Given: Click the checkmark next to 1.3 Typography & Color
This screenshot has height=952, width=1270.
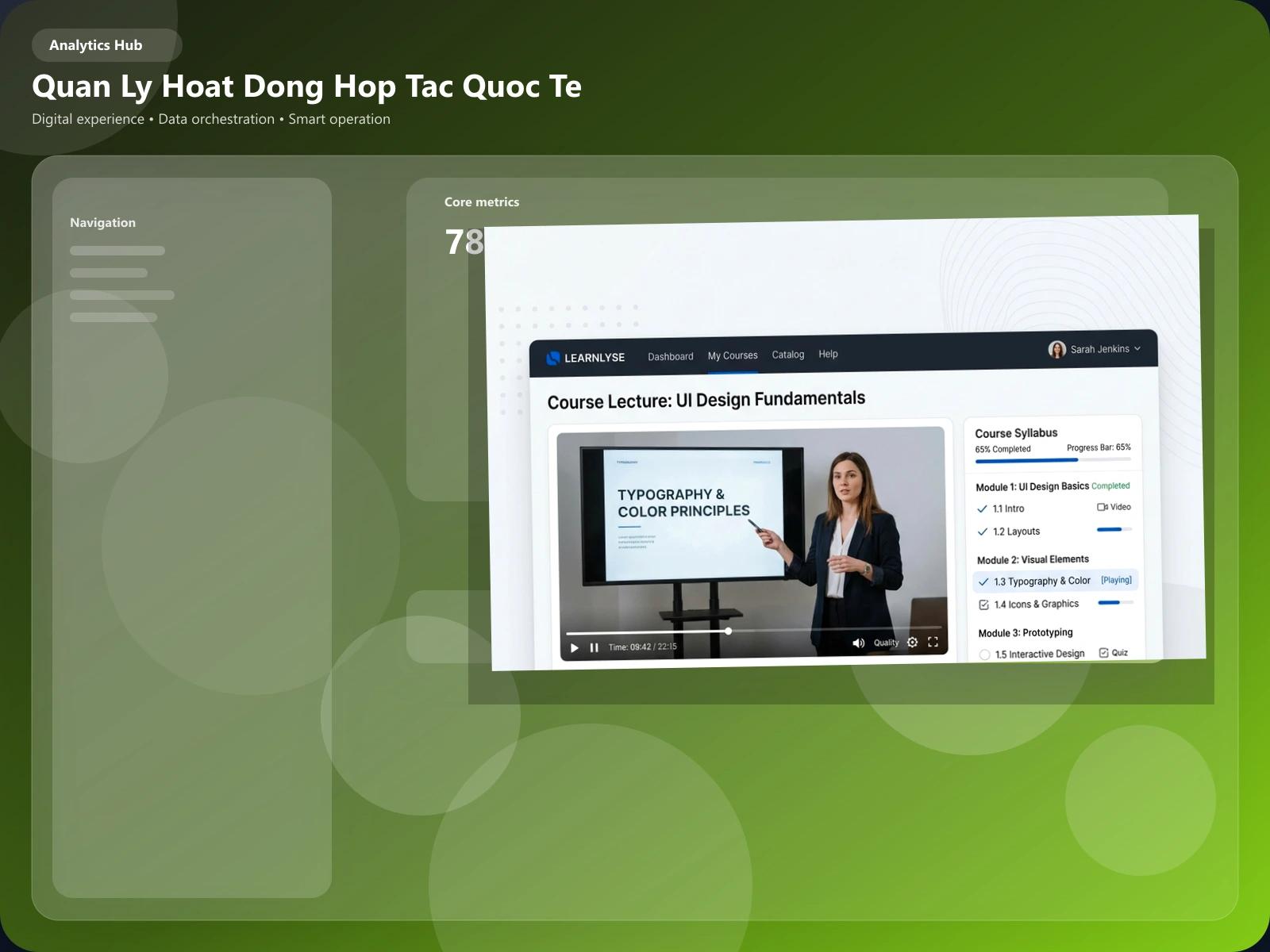Looking at the screenshot, I should (983, 582).
